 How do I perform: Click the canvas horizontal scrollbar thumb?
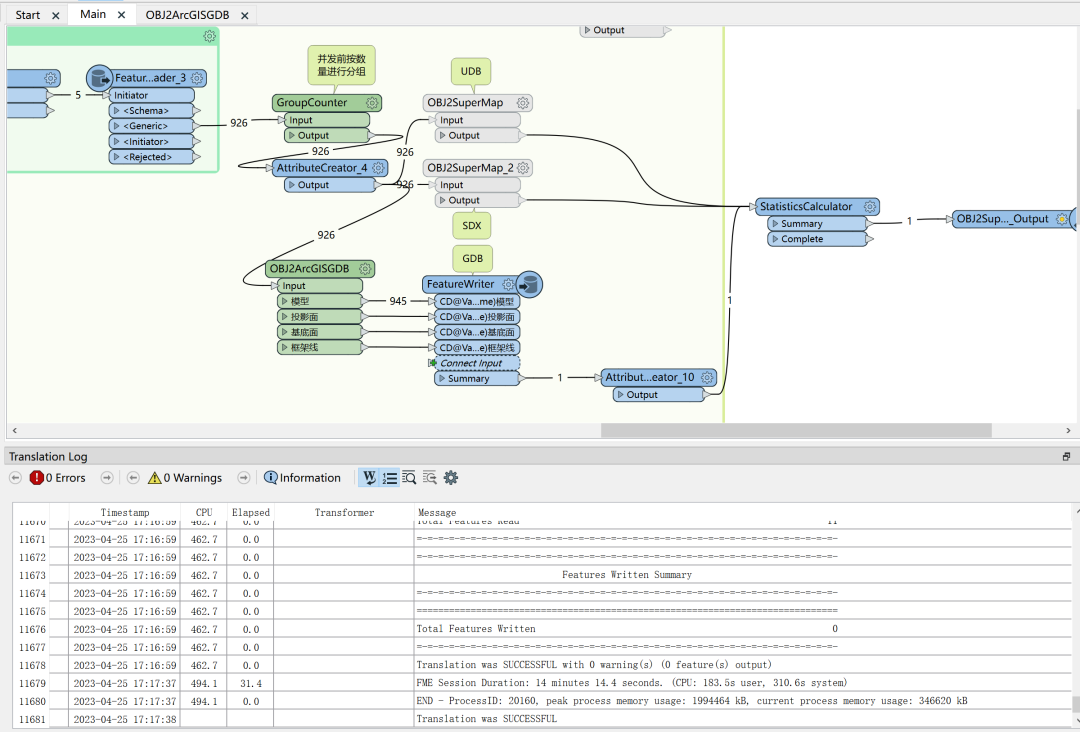pyautogui.click(x=796, y=430)
